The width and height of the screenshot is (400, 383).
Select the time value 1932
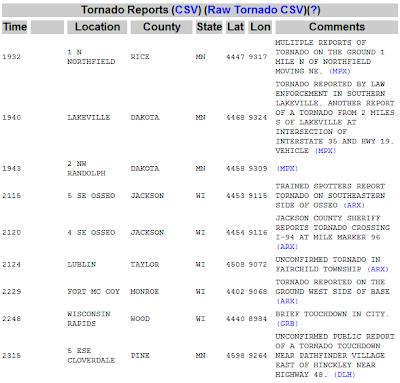(x=11, y=57)
